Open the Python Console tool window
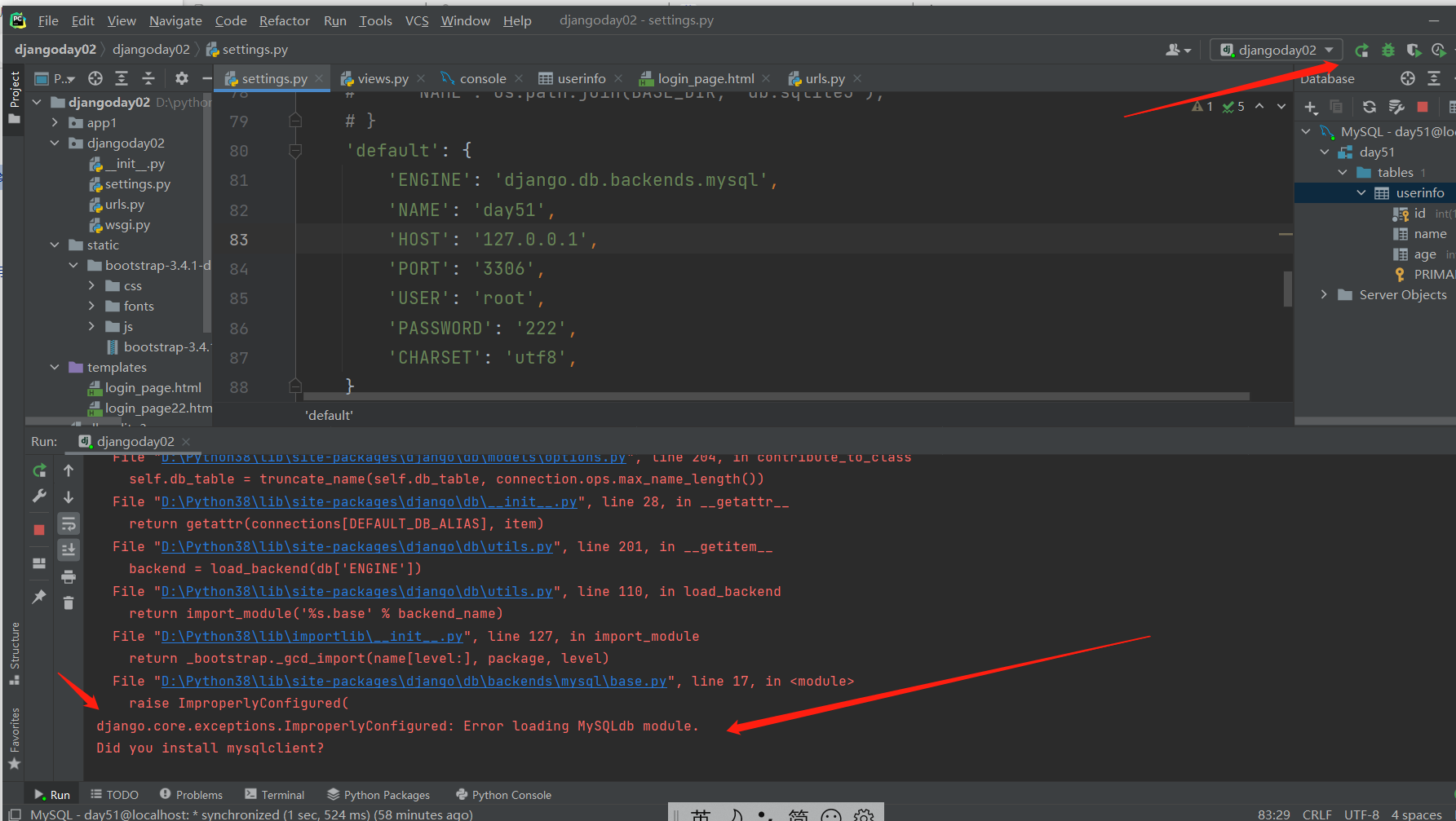 [x=503, y=795]
